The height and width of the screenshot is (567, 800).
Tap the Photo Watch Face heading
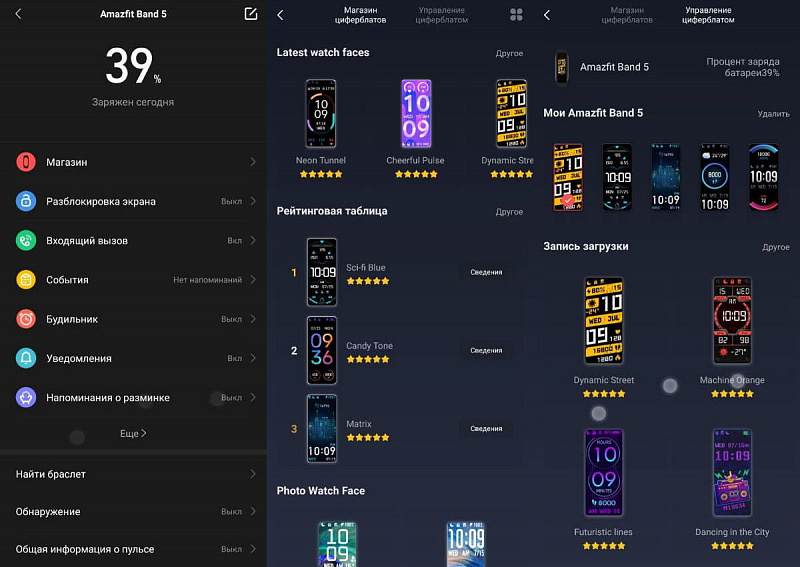click(321, 491)
